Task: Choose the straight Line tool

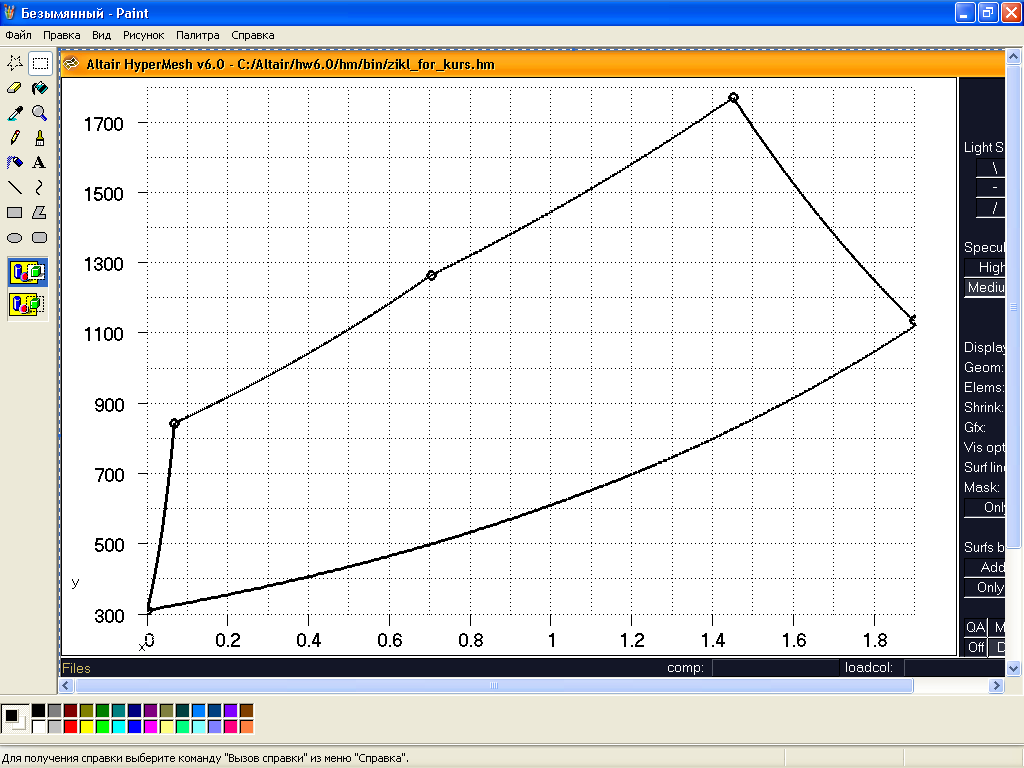Action: [15, 188]
